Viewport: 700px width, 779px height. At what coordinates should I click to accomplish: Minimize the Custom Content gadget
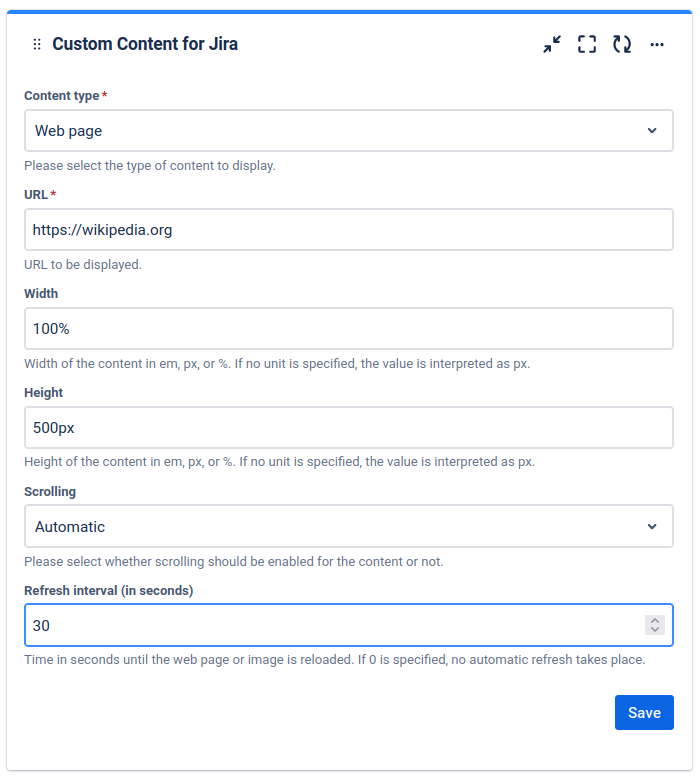pyautogui.click(x=552, y=44)
